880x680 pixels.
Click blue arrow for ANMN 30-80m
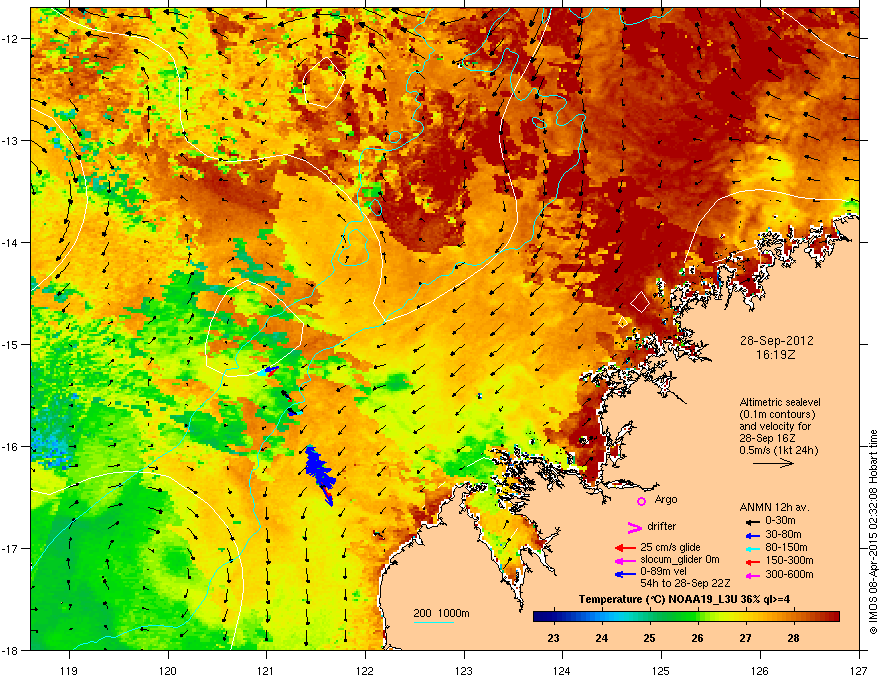(x=751, y=535)
